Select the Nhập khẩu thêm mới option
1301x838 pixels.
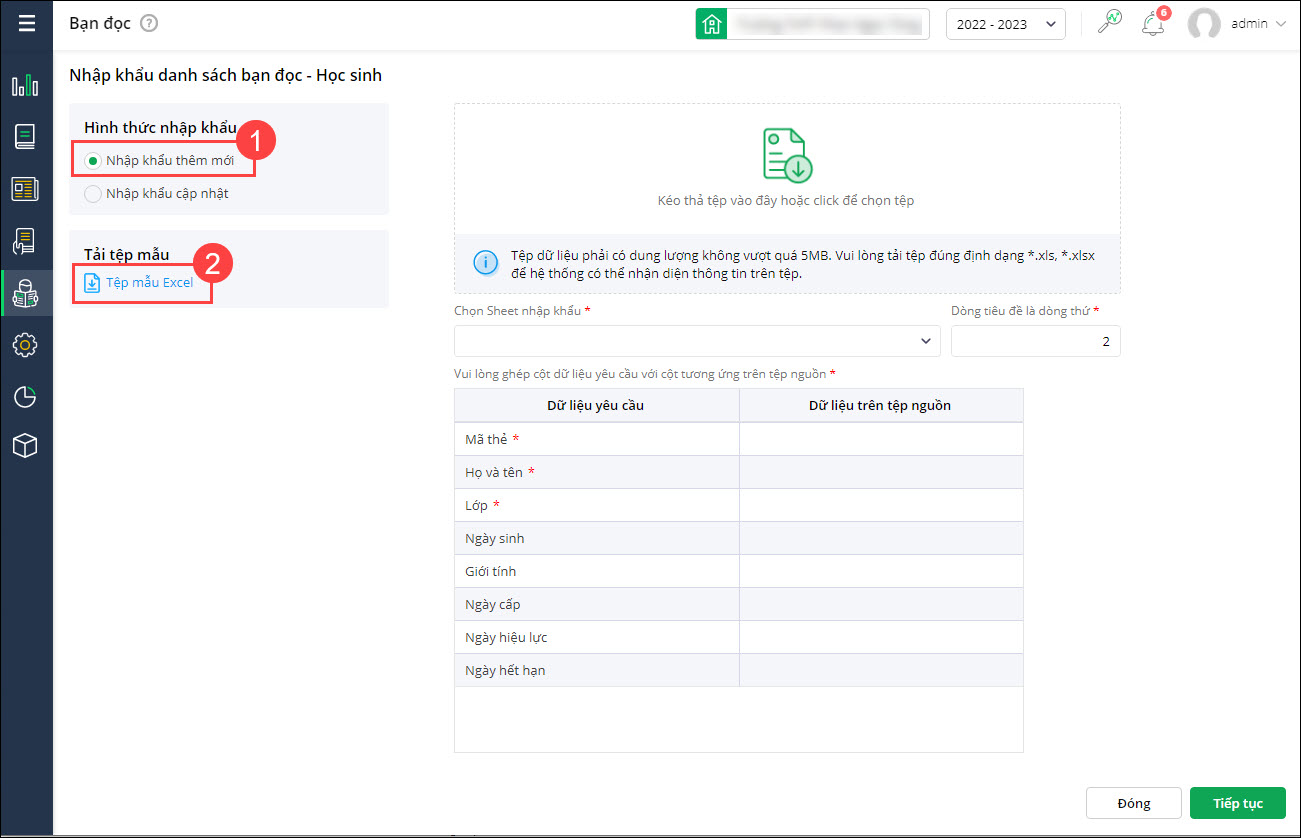click(x=162, y=160)
